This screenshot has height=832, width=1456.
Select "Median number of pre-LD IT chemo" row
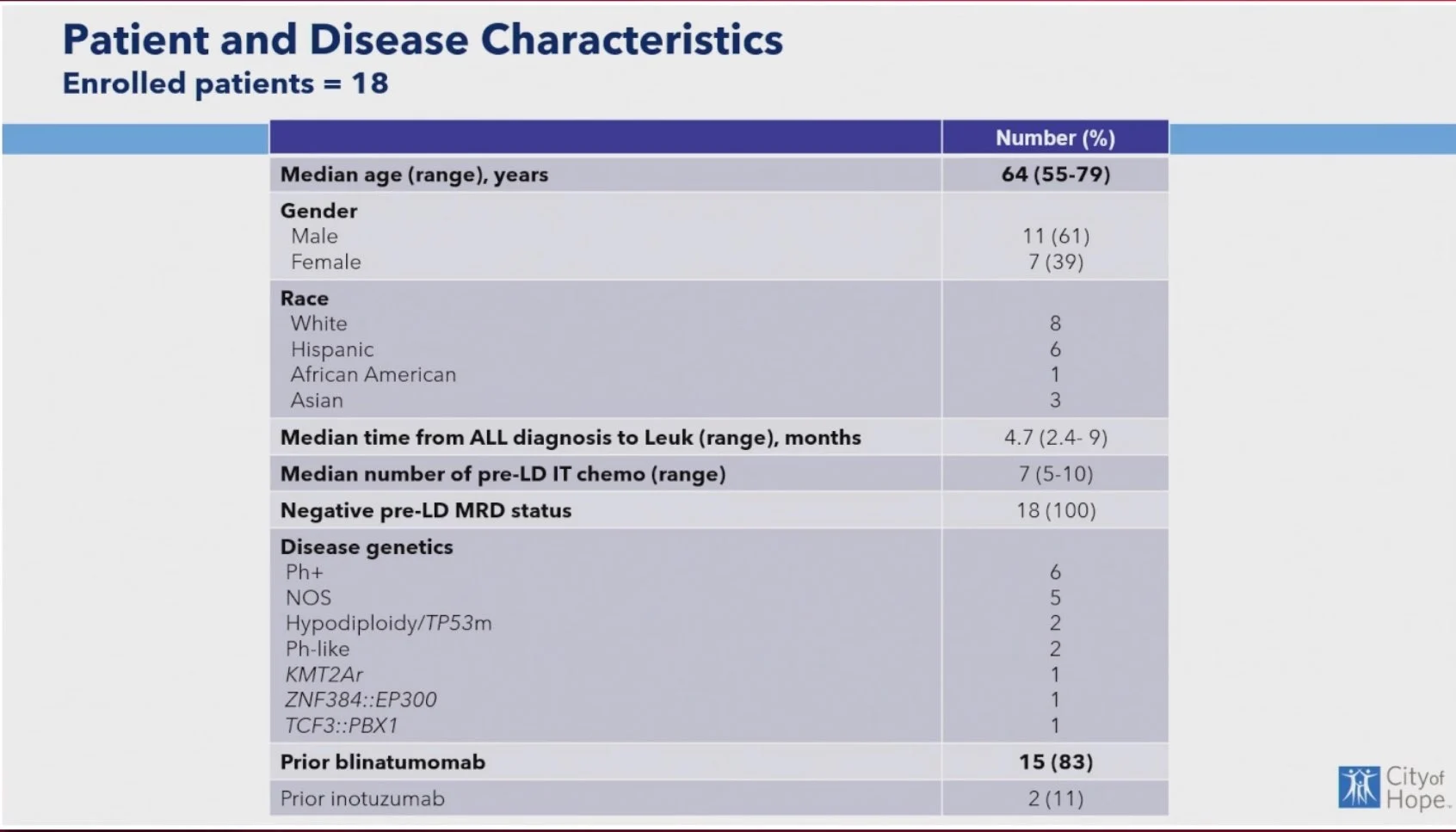pos(503,474)
